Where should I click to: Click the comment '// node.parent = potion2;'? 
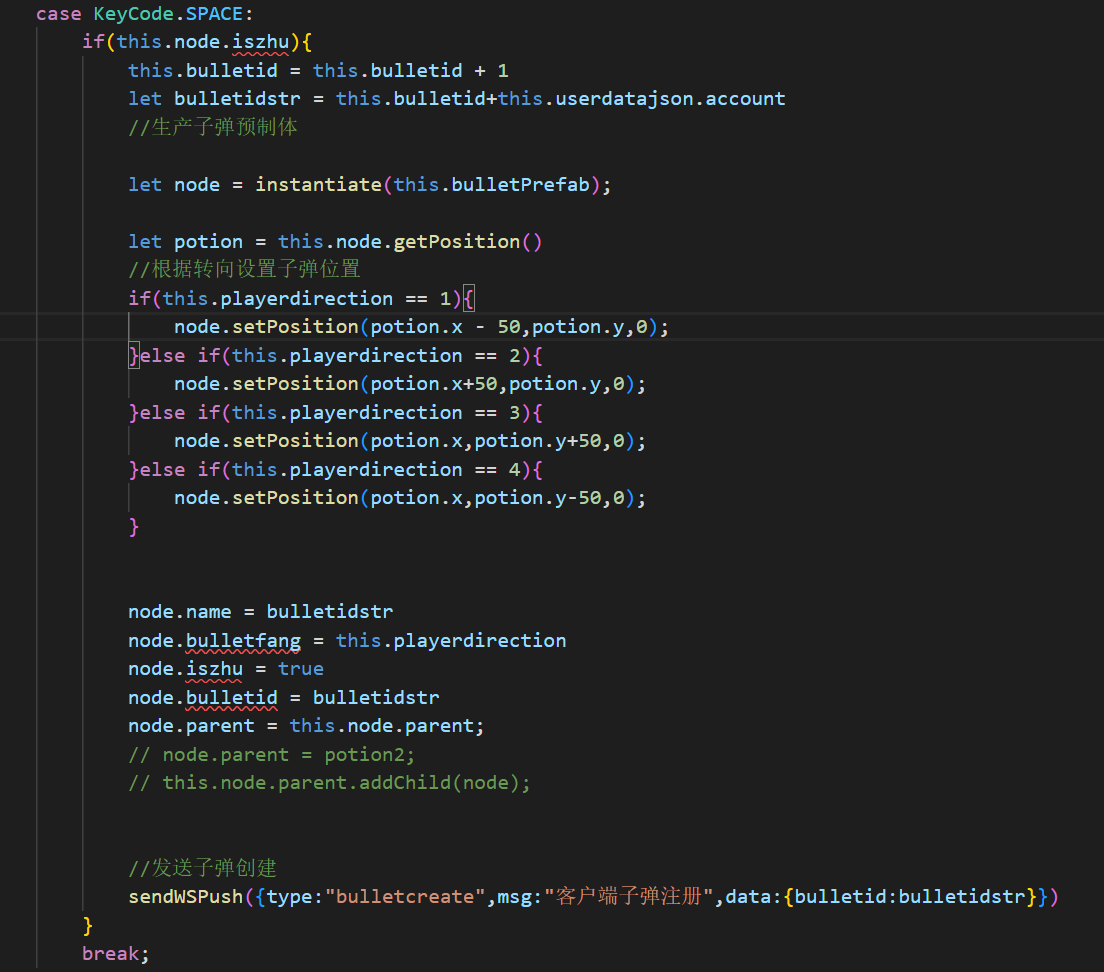(272, 755)
